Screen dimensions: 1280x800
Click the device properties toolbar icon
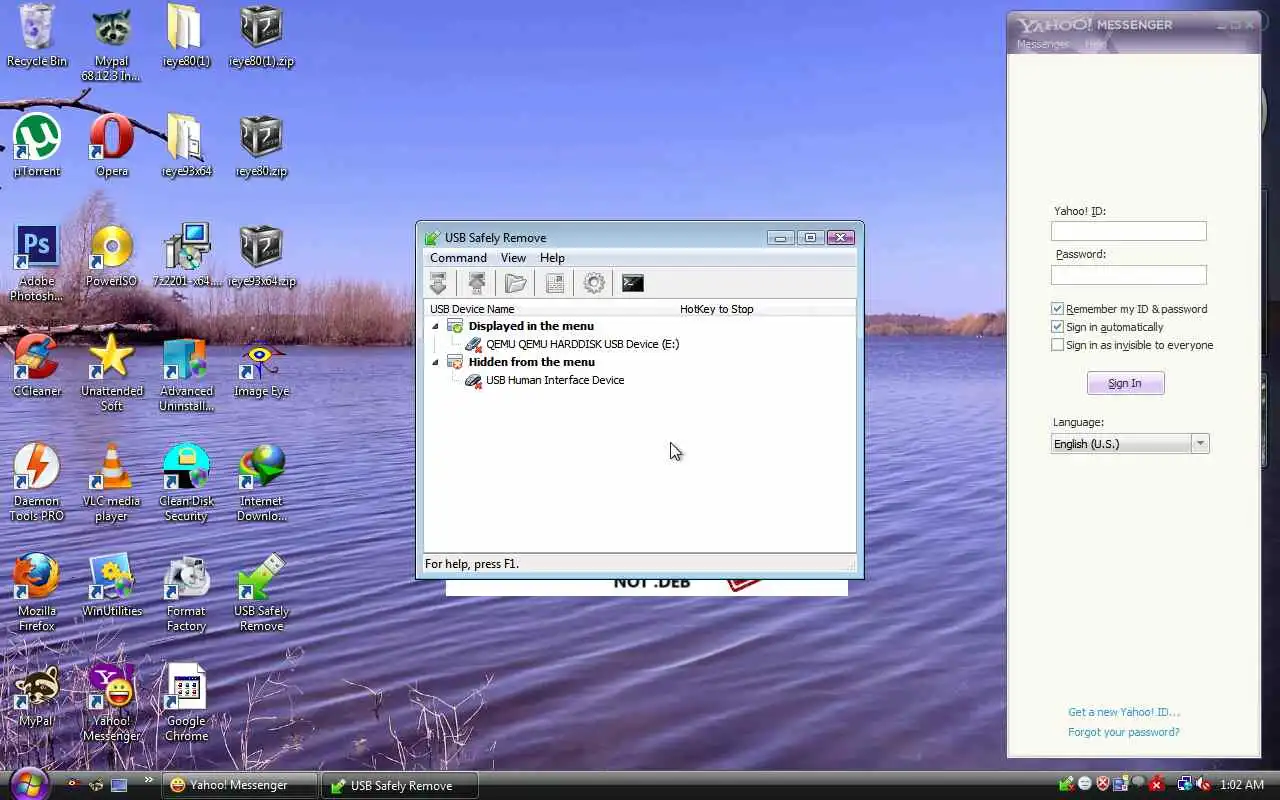pyautogui.click(x=555, y=283)
